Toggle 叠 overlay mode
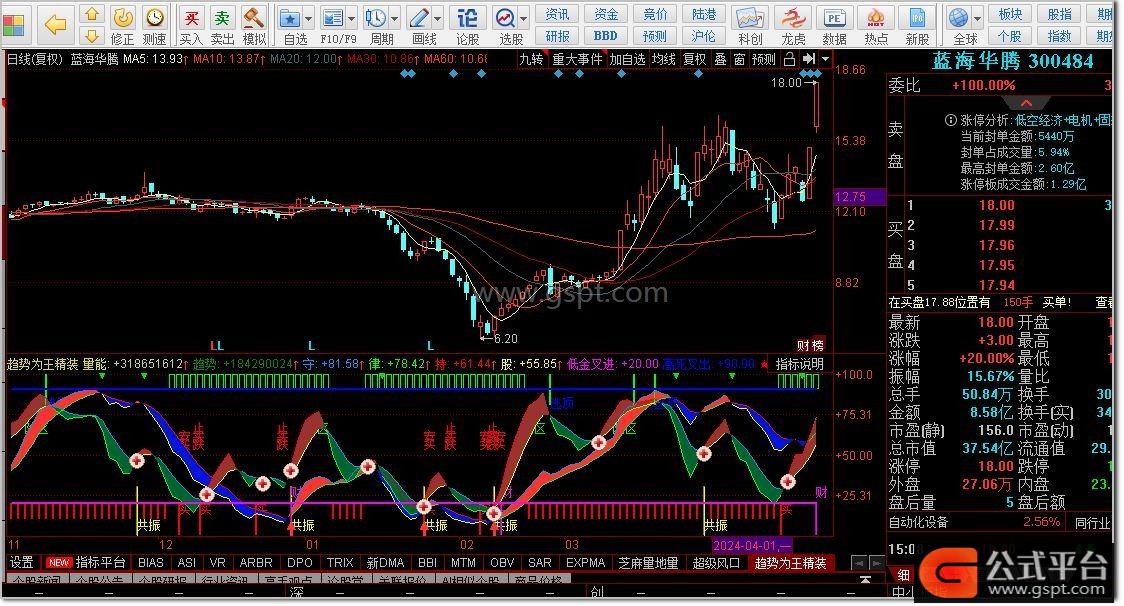The height and width of the screenshot is (606, 1124). [x=720, y=60]
